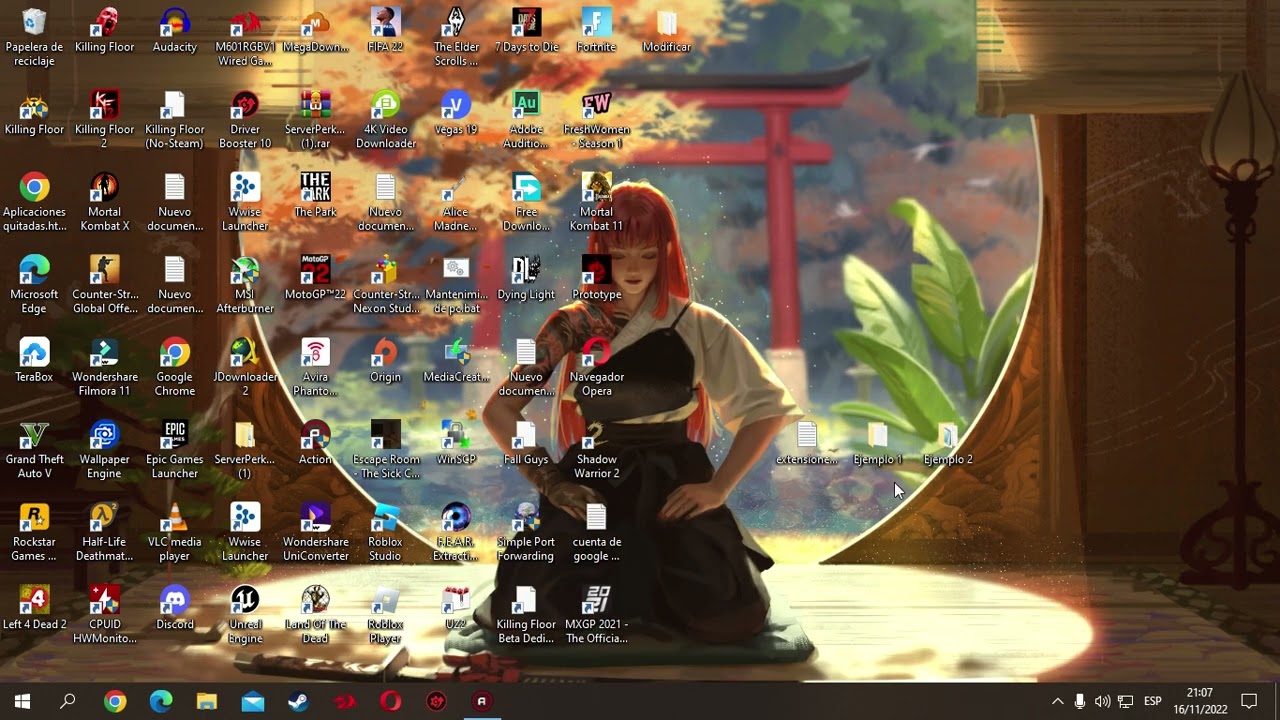The image size is (1280, 720).
Task: Select the Action! desktop shortcut
Action: (315, 443)
